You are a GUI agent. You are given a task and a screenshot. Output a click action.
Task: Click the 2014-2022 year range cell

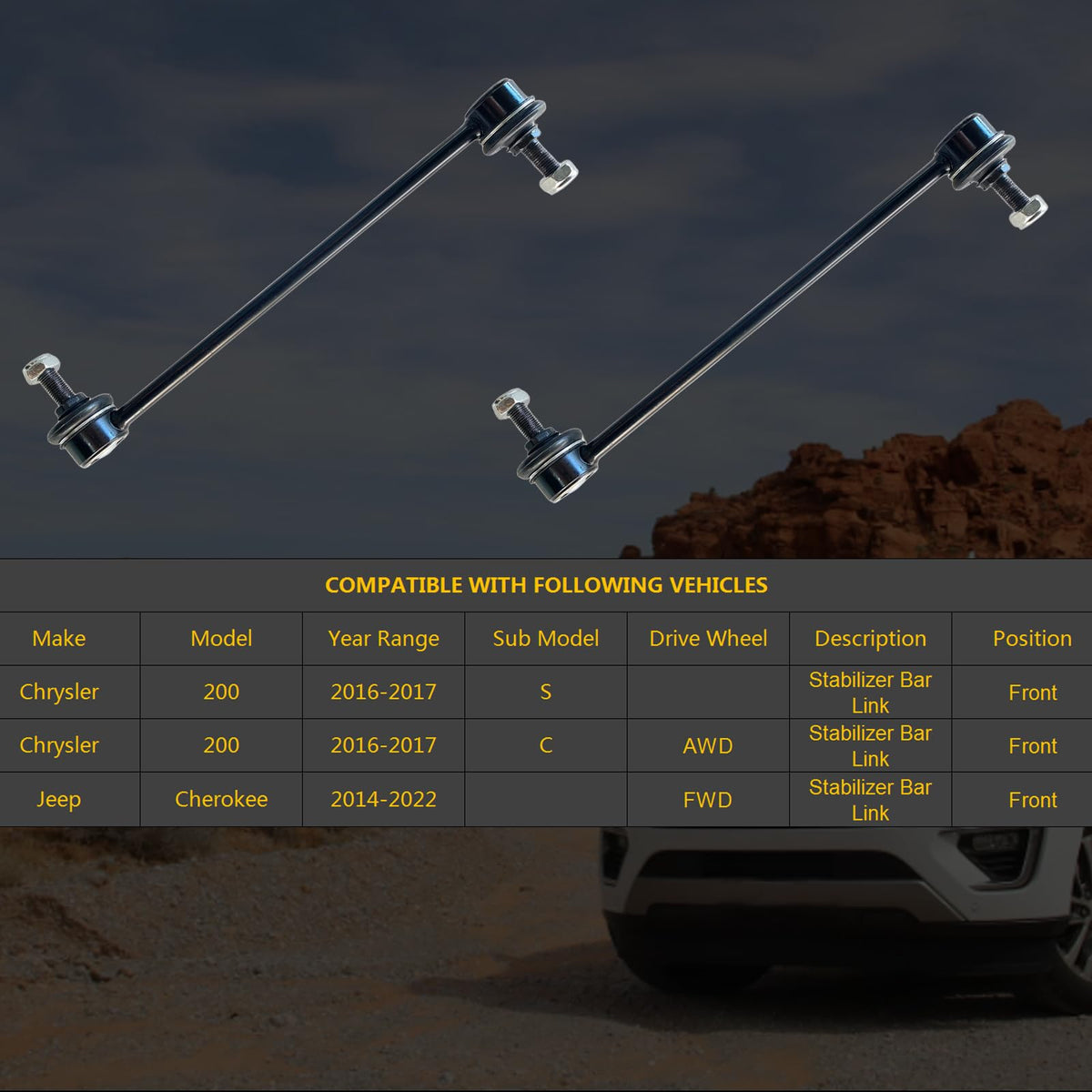[383, 799]
